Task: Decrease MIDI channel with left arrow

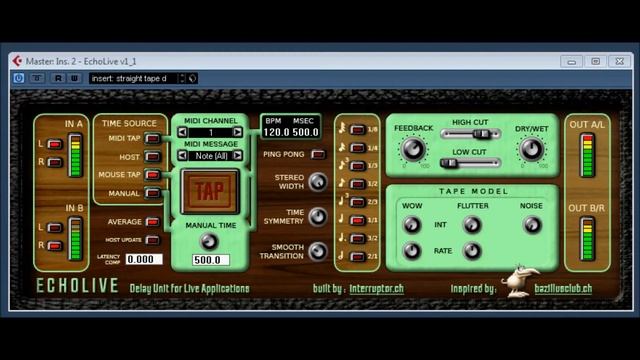Action: point(182,132)
